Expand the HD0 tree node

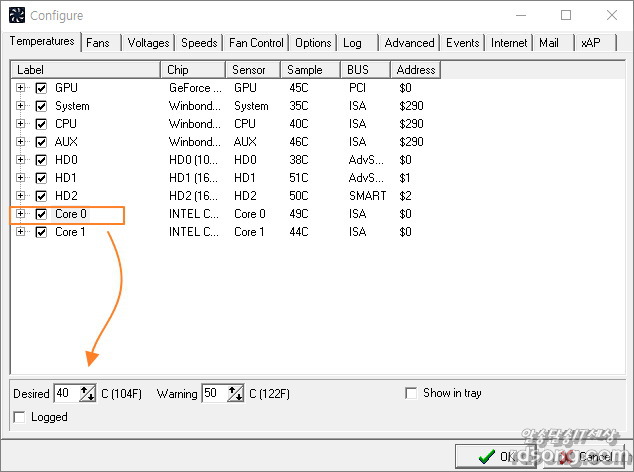pyautogui.click(x=21, y=160)
